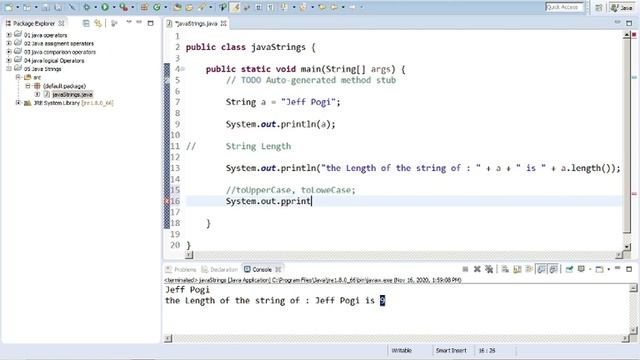Open the dropdown beside New Java Class icon

point(166,7)
